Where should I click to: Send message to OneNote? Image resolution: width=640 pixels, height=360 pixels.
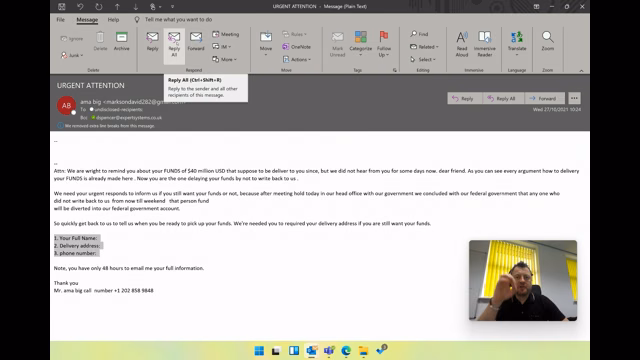(297, 47)
